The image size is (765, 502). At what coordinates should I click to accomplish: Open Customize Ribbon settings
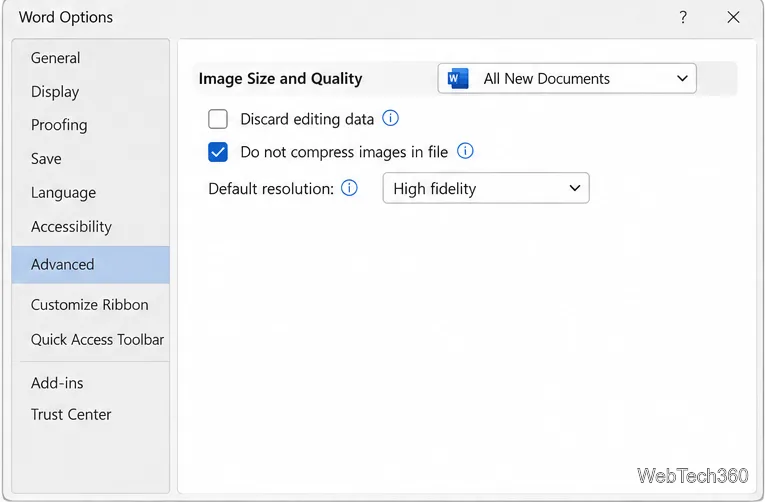(91, 305)
